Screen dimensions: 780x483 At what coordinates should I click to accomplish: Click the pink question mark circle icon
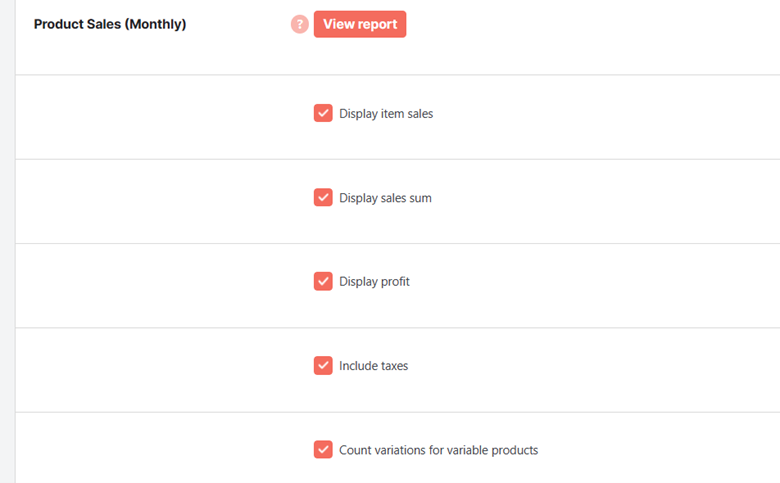coord(299,24)
